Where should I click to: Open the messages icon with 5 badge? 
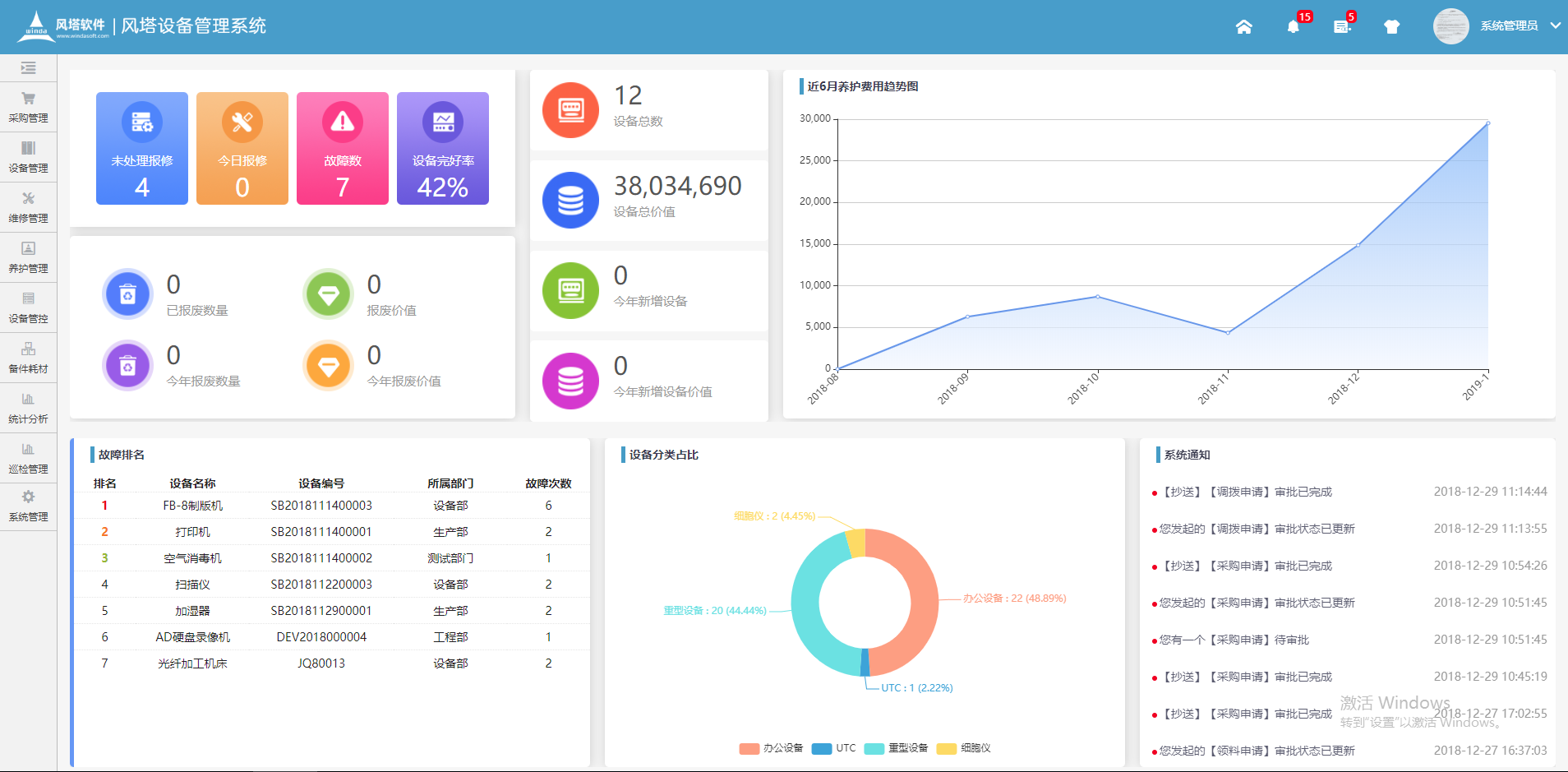1342,26
